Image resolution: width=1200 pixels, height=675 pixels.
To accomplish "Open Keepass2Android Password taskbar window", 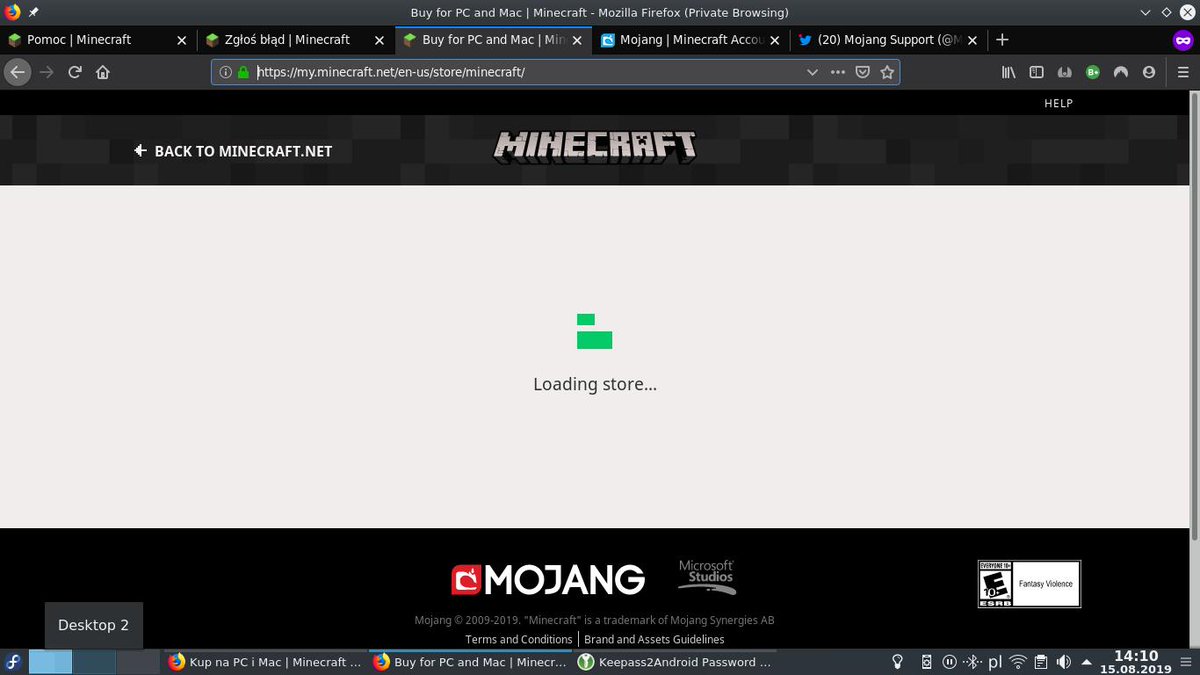I will pyautogui.click(x=673, y=662).
